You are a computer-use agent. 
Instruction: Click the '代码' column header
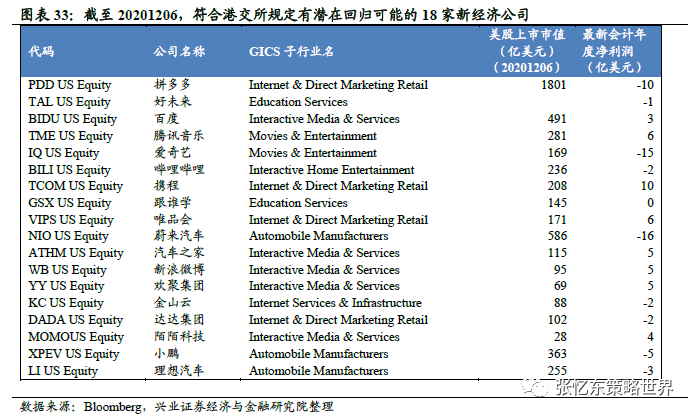tap(41, 51)
